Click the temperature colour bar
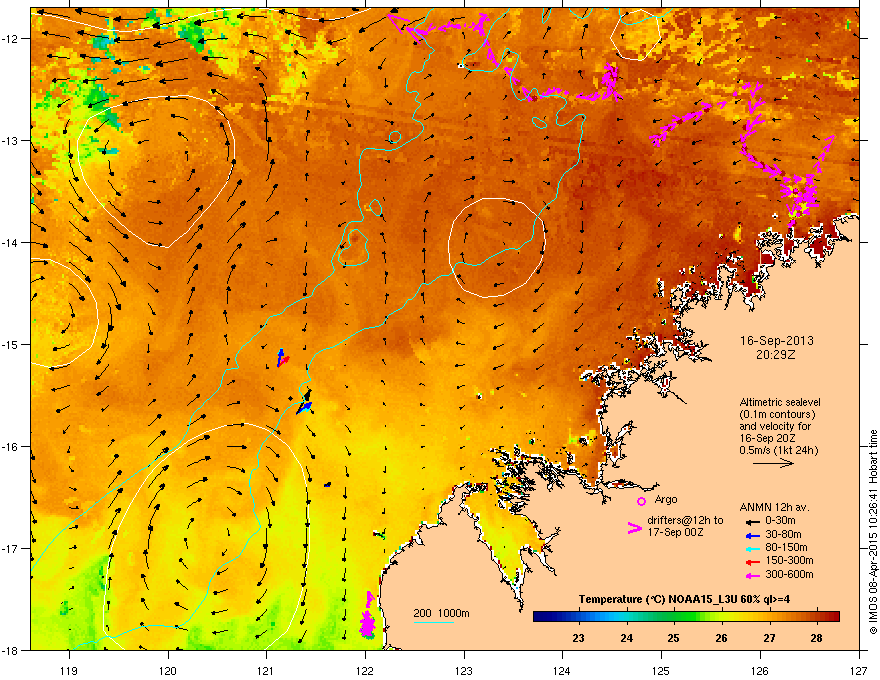 point(686,617)
